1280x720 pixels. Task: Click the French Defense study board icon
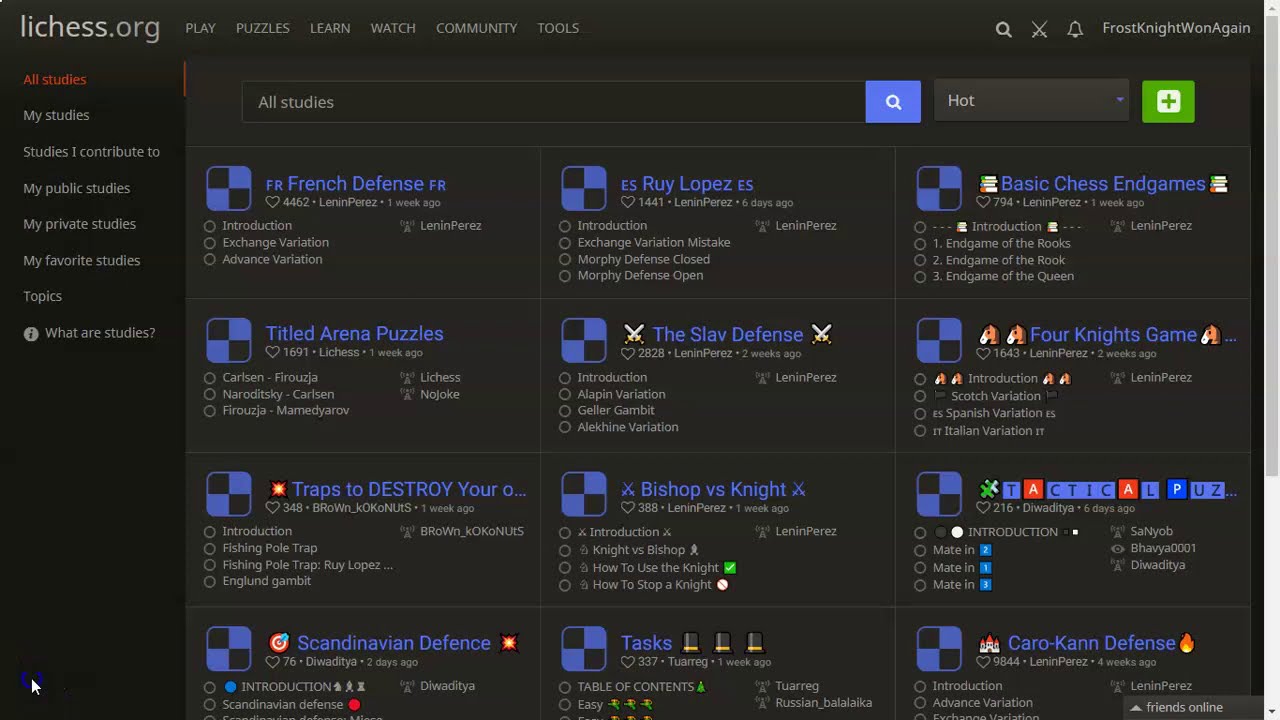[x=229, y=189]
